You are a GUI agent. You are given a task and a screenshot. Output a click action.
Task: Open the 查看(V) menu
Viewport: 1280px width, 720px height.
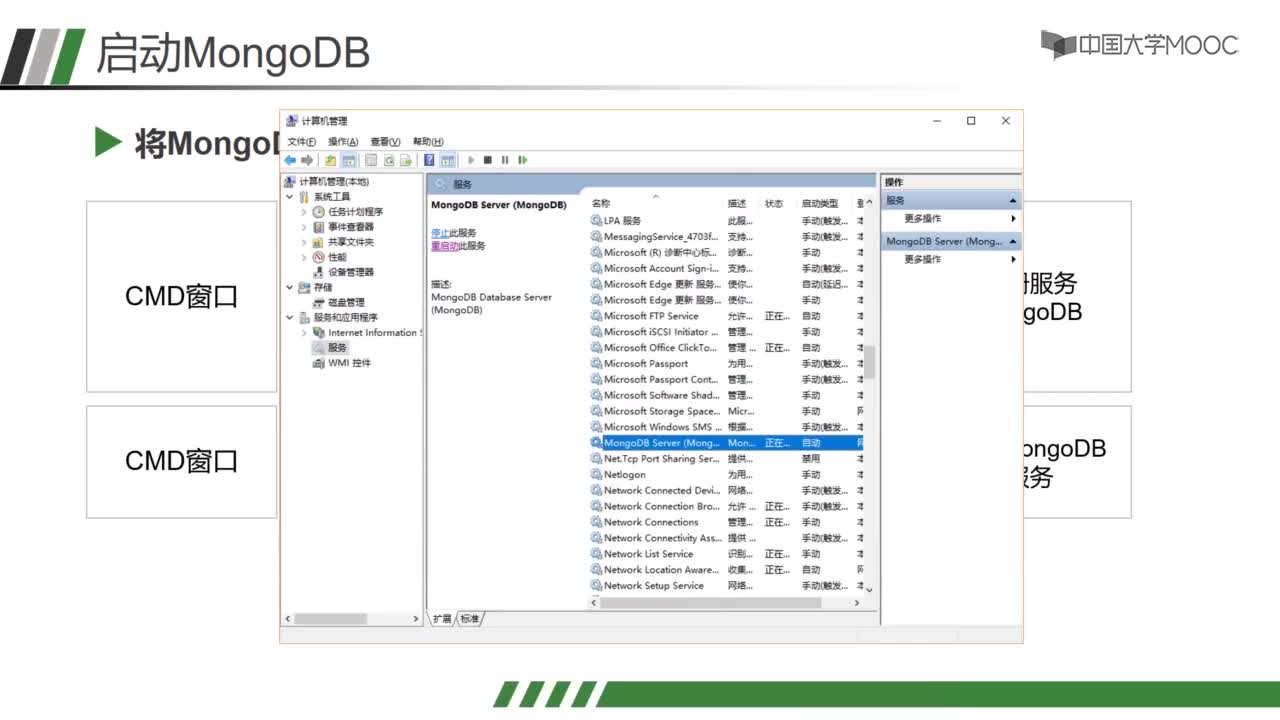click(x=385, y=142)
